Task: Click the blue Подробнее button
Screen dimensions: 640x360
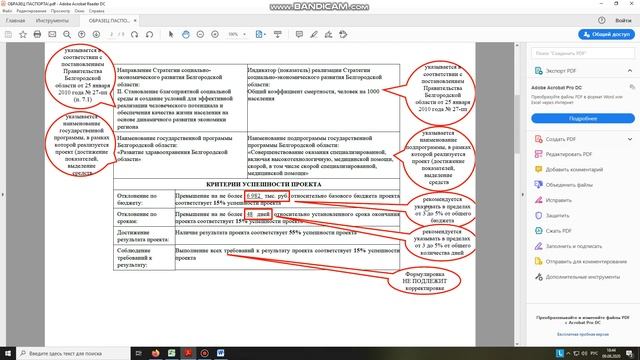Action: 582,118
